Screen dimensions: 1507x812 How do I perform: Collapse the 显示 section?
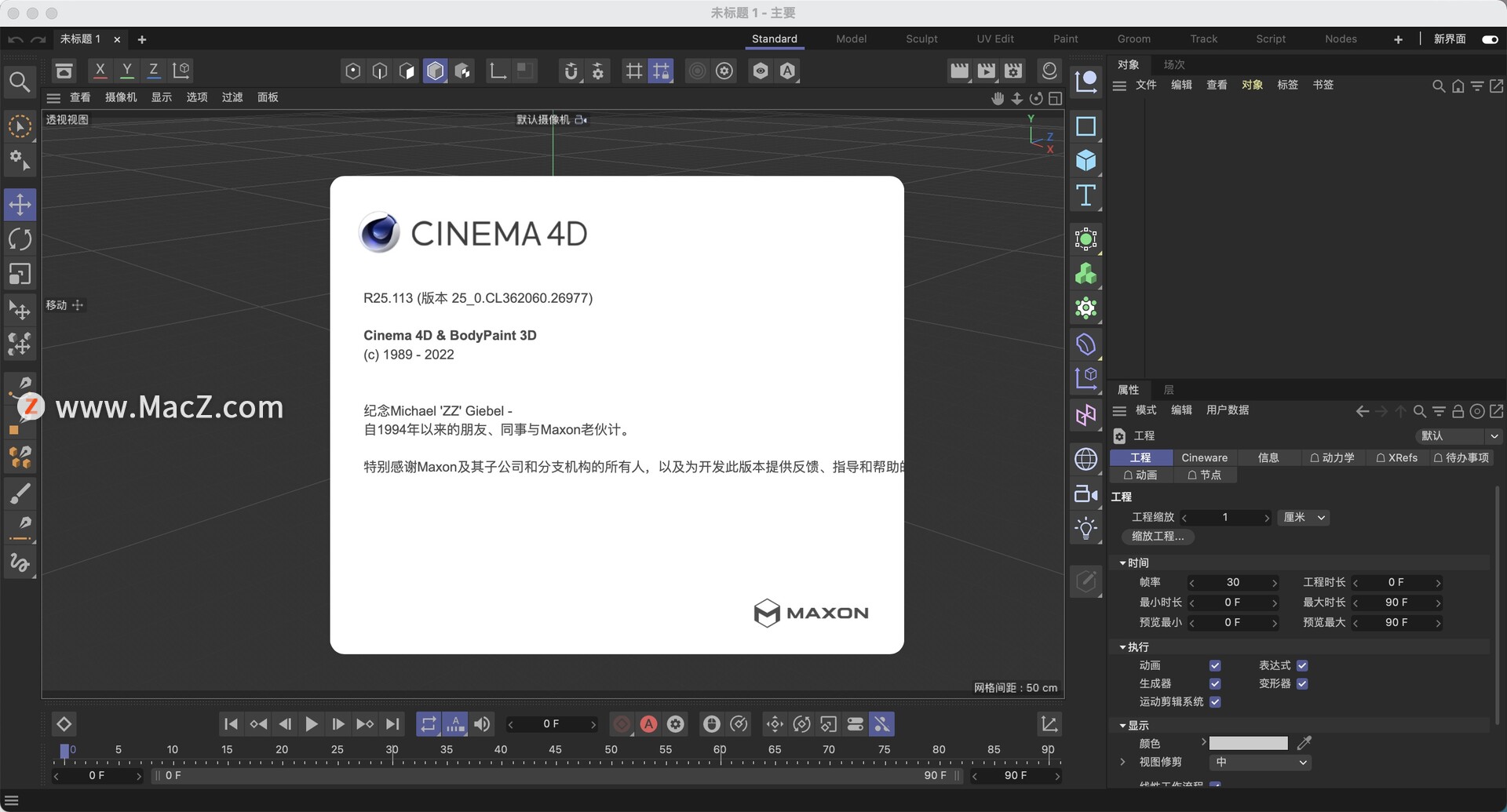tap(1122, 726)
